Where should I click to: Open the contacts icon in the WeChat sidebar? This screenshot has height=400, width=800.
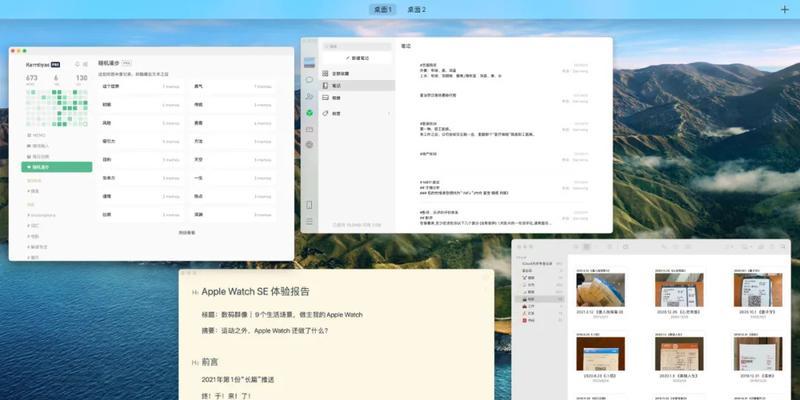[309, 96]
